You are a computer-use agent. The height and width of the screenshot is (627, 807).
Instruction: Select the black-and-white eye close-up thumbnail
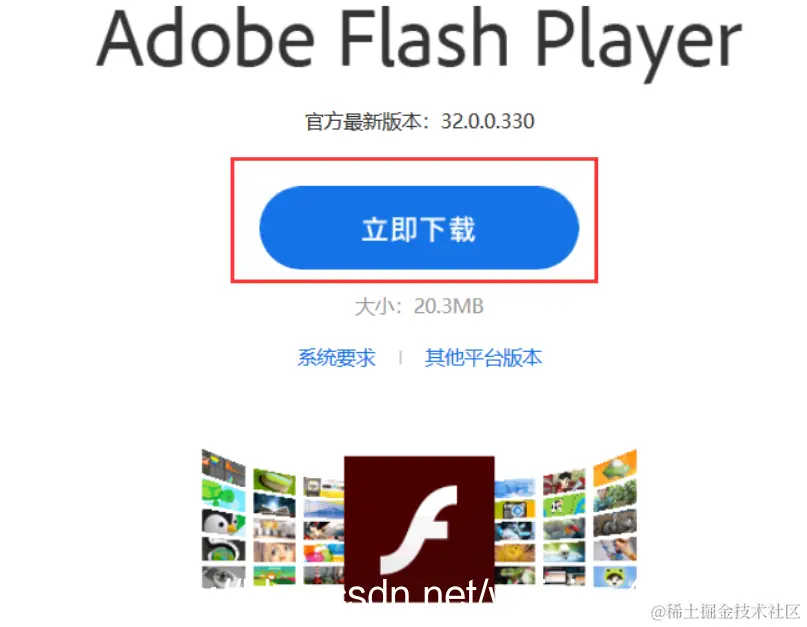click(x=223, y=577)
